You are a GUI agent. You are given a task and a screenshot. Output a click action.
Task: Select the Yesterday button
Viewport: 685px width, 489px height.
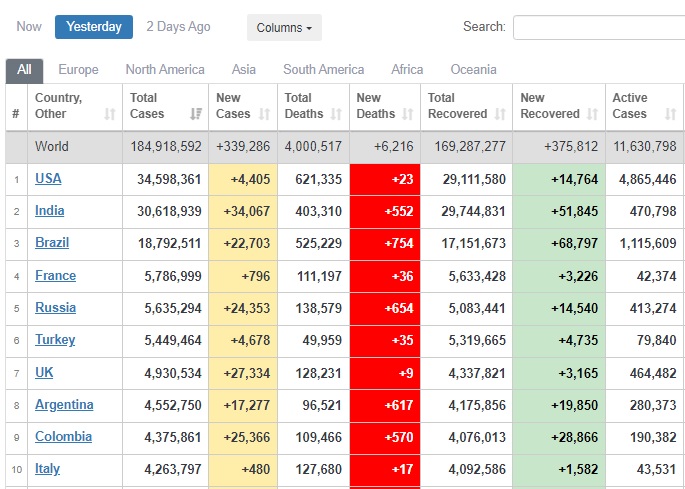[x=94, y=27]
